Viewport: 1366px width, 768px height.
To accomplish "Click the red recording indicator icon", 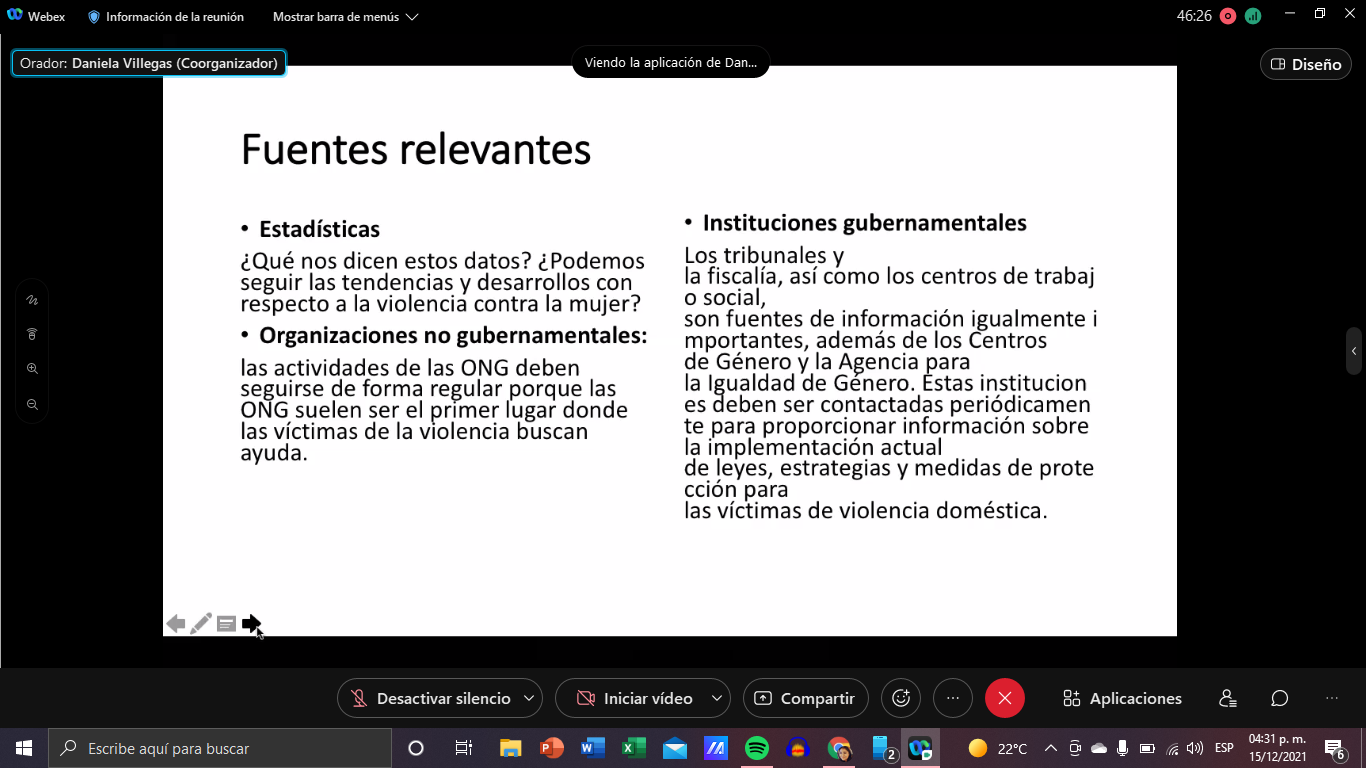I will [1228, 16].
